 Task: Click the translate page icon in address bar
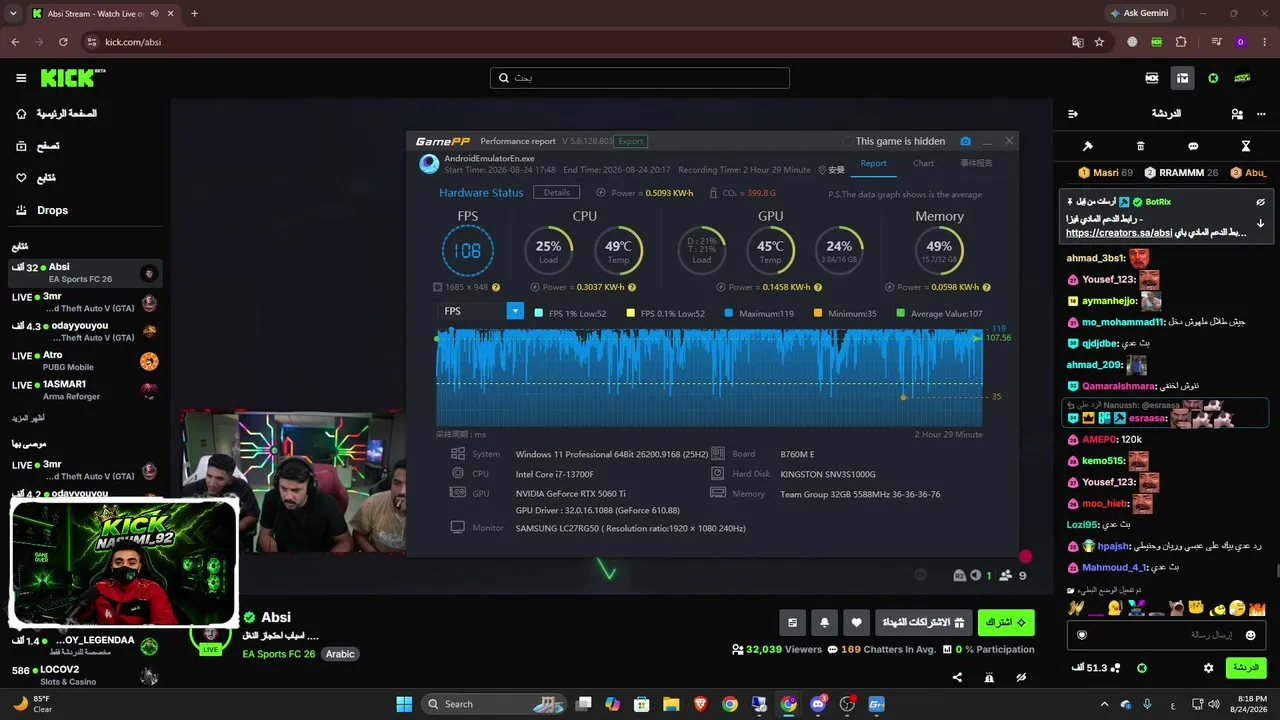[x=1077, y=42]
